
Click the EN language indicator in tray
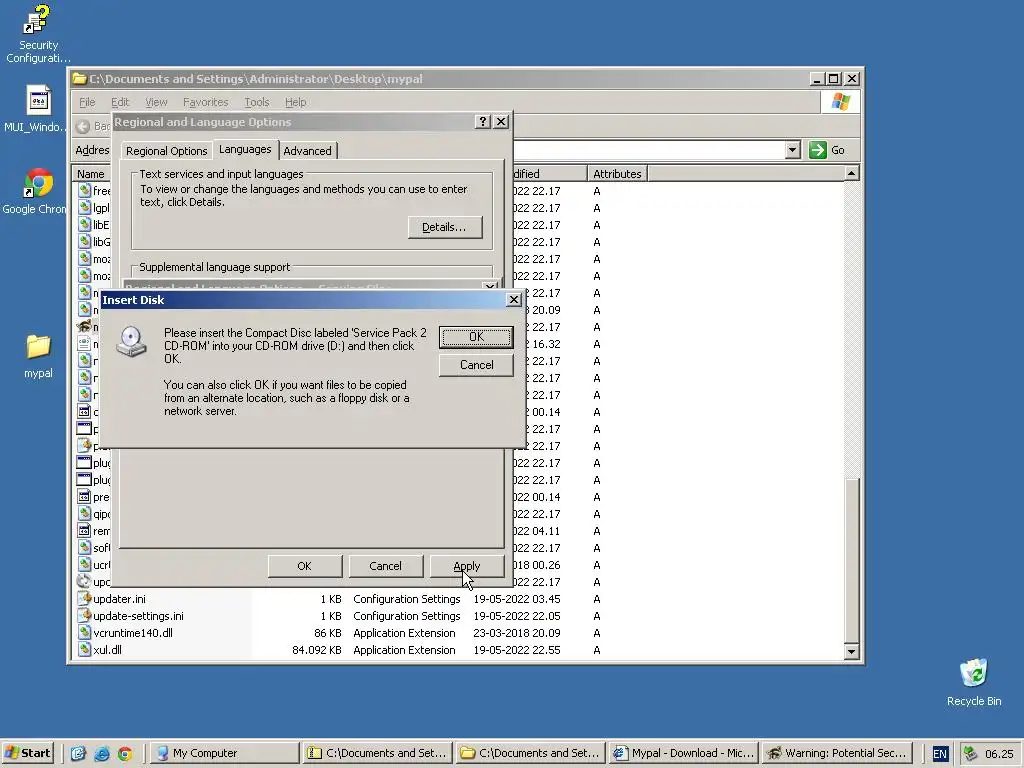(940, 754)
